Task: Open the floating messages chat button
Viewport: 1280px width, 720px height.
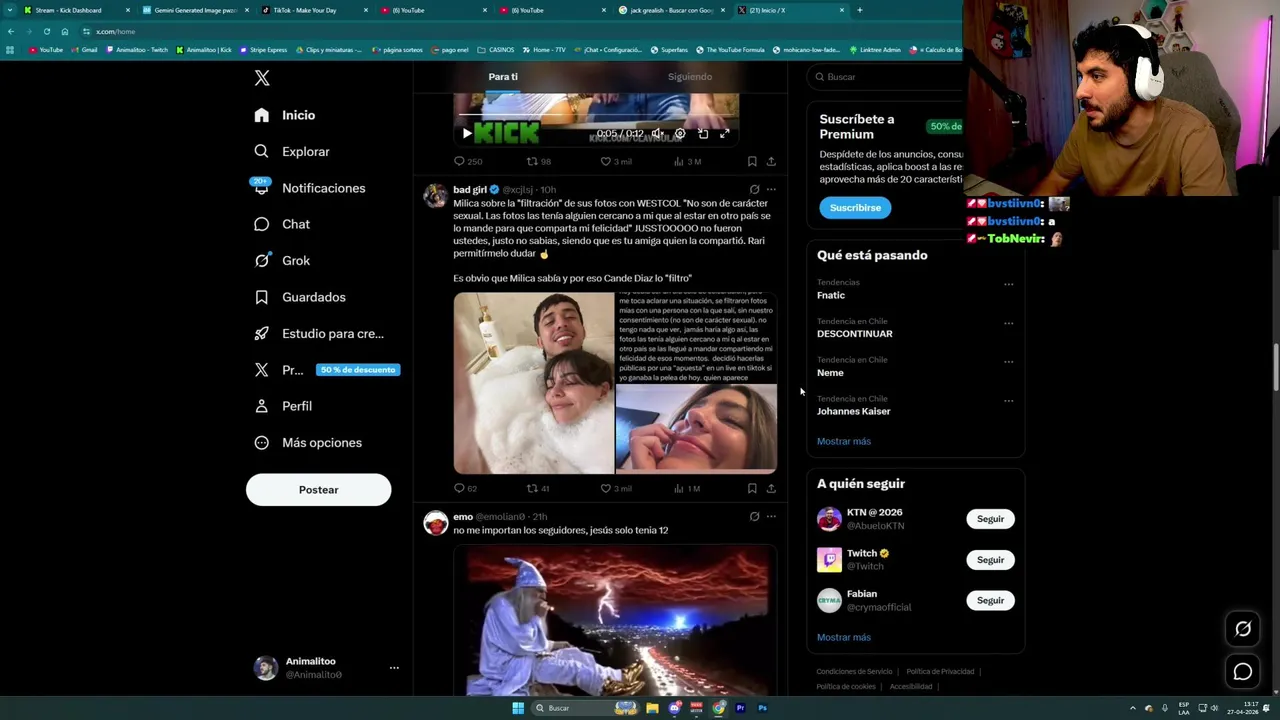Action: 1243,672
